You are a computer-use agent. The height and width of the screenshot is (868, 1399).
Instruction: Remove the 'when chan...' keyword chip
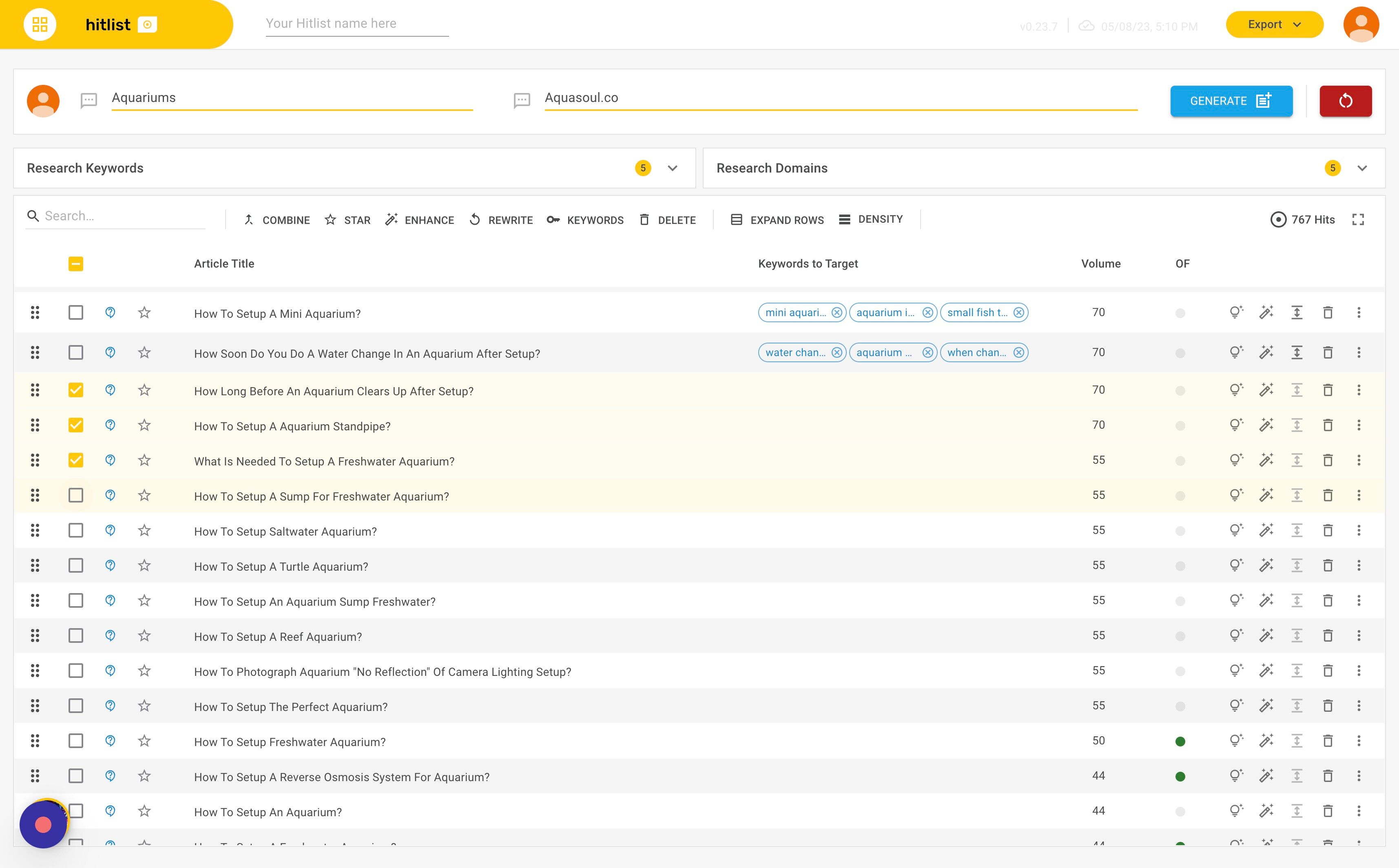(1018, 352)
